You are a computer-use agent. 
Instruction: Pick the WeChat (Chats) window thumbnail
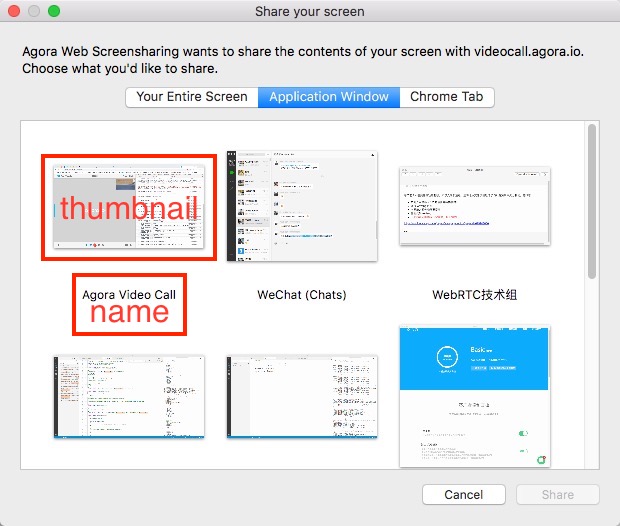[x=302, y=206]
